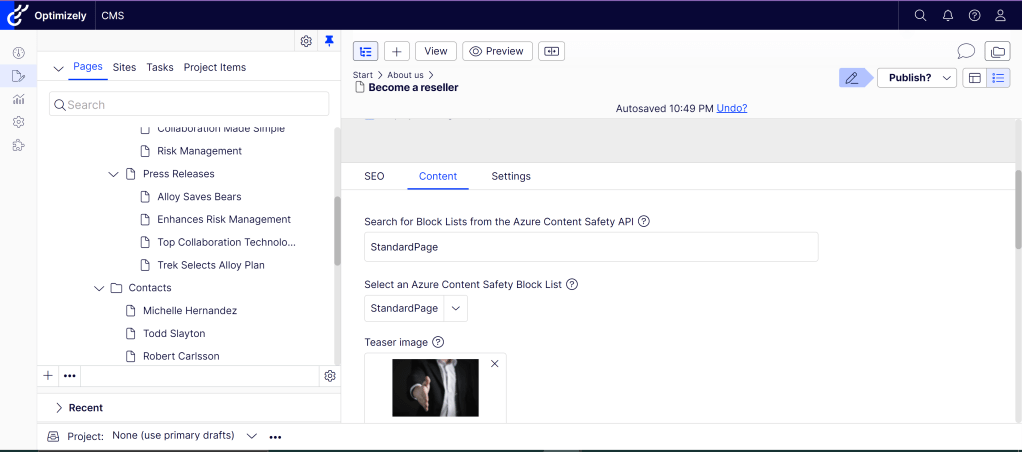Open the Sites tab

pyautogui.click(x=124, y=67)
